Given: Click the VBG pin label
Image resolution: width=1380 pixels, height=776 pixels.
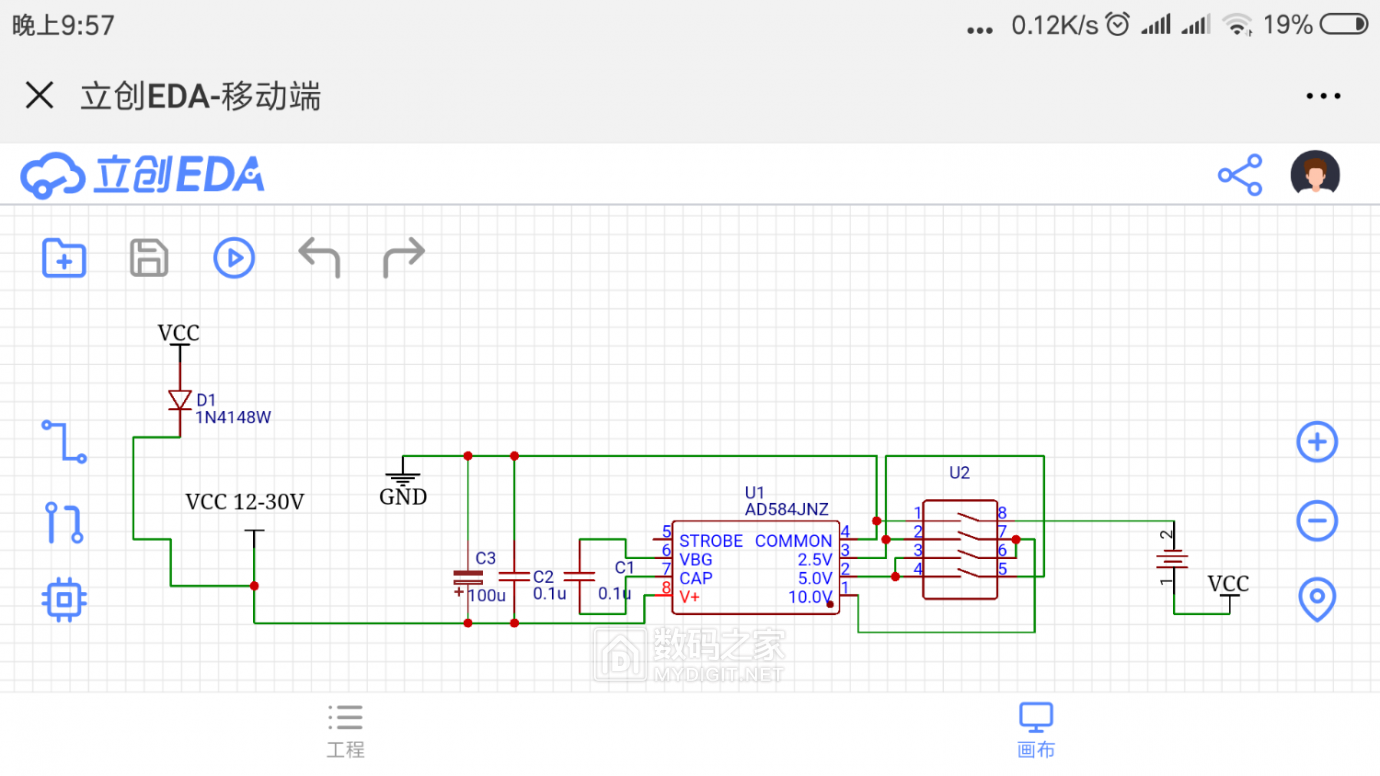Looking at the screenshot, I should coord(696,560).
